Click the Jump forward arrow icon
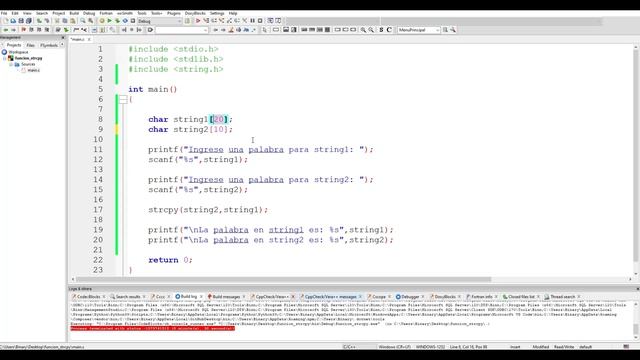This screenshot has width=640, height=360. (x=13, y=30)
